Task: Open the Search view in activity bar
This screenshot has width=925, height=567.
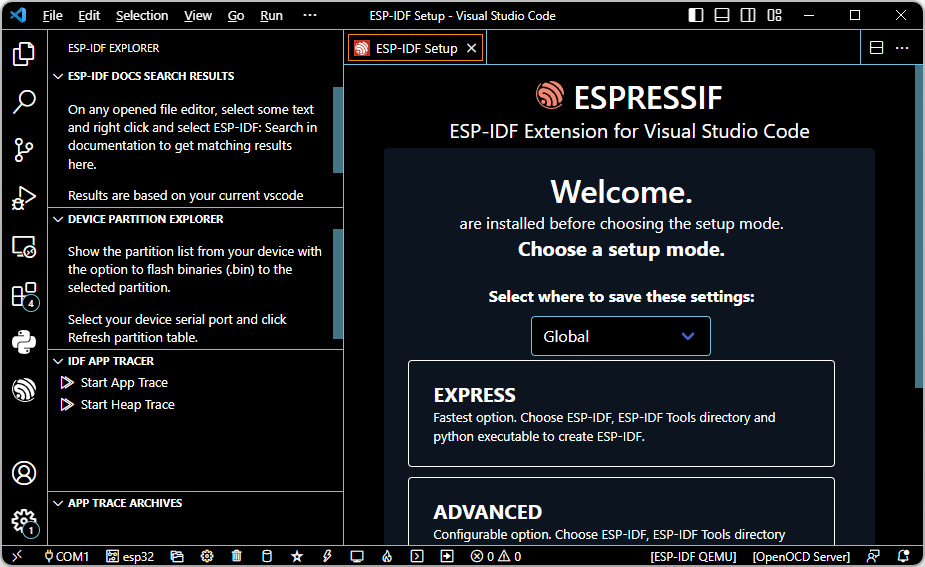Action: (x=24, y=101)
